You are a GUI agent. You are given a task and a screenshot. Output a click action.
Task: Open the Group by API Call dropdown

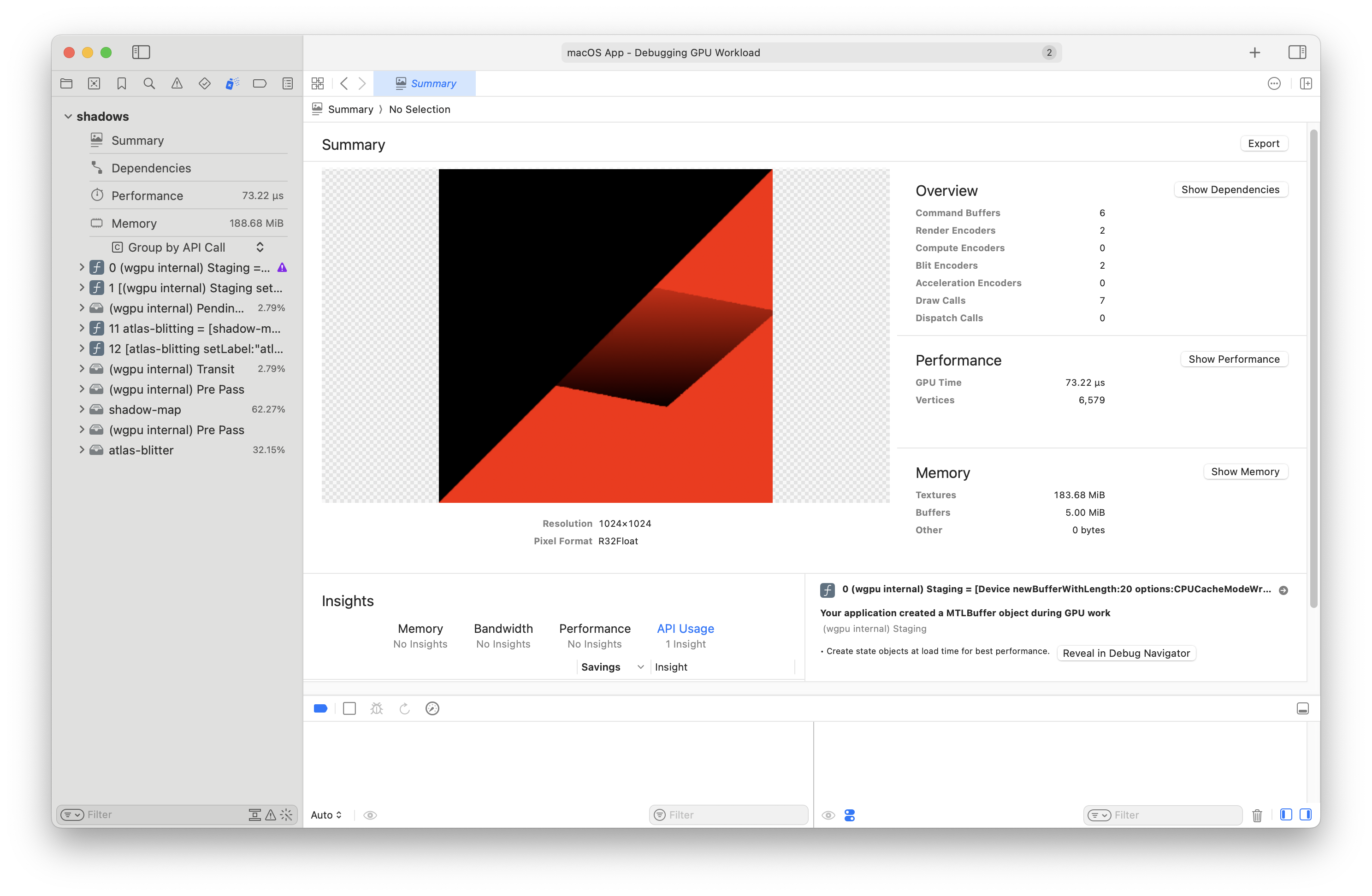[188, 247]
